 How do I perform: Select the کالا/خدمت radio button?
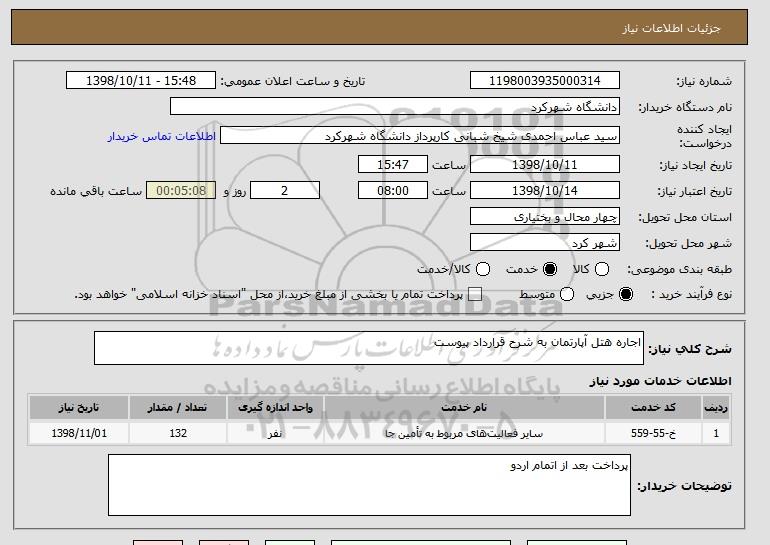[x=483, y=269]
